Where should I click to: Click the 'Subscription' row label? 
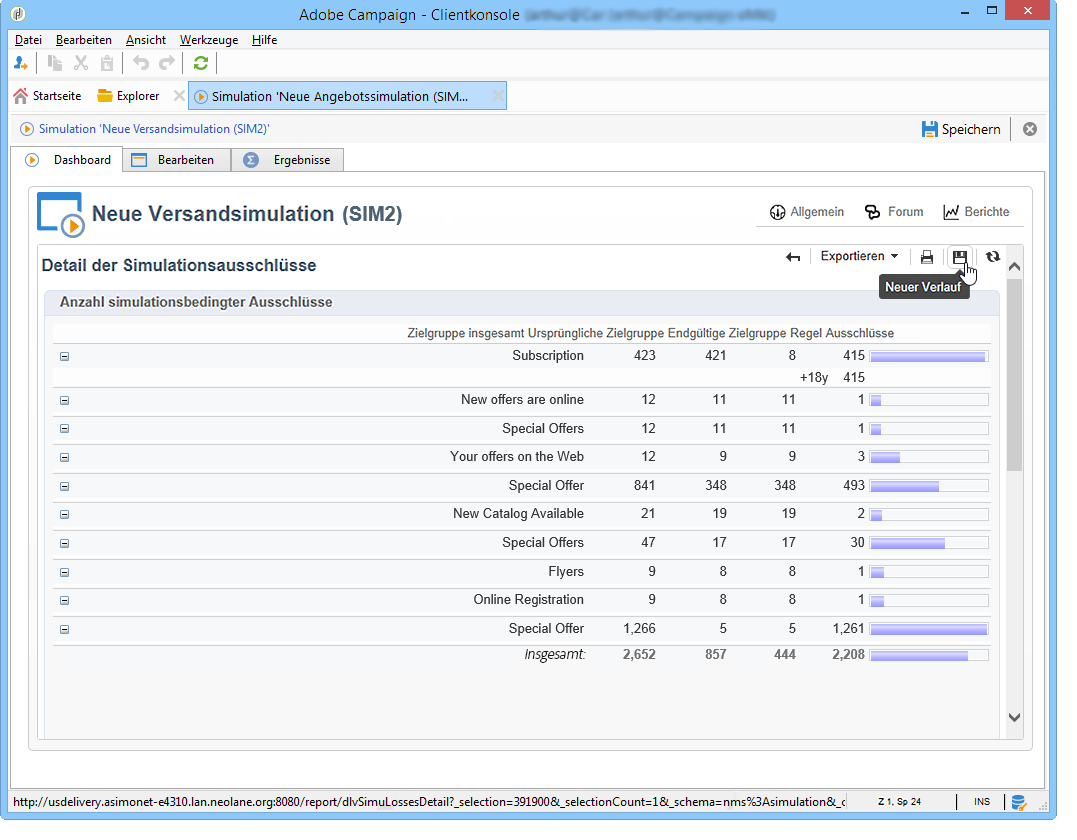point(547,356)
